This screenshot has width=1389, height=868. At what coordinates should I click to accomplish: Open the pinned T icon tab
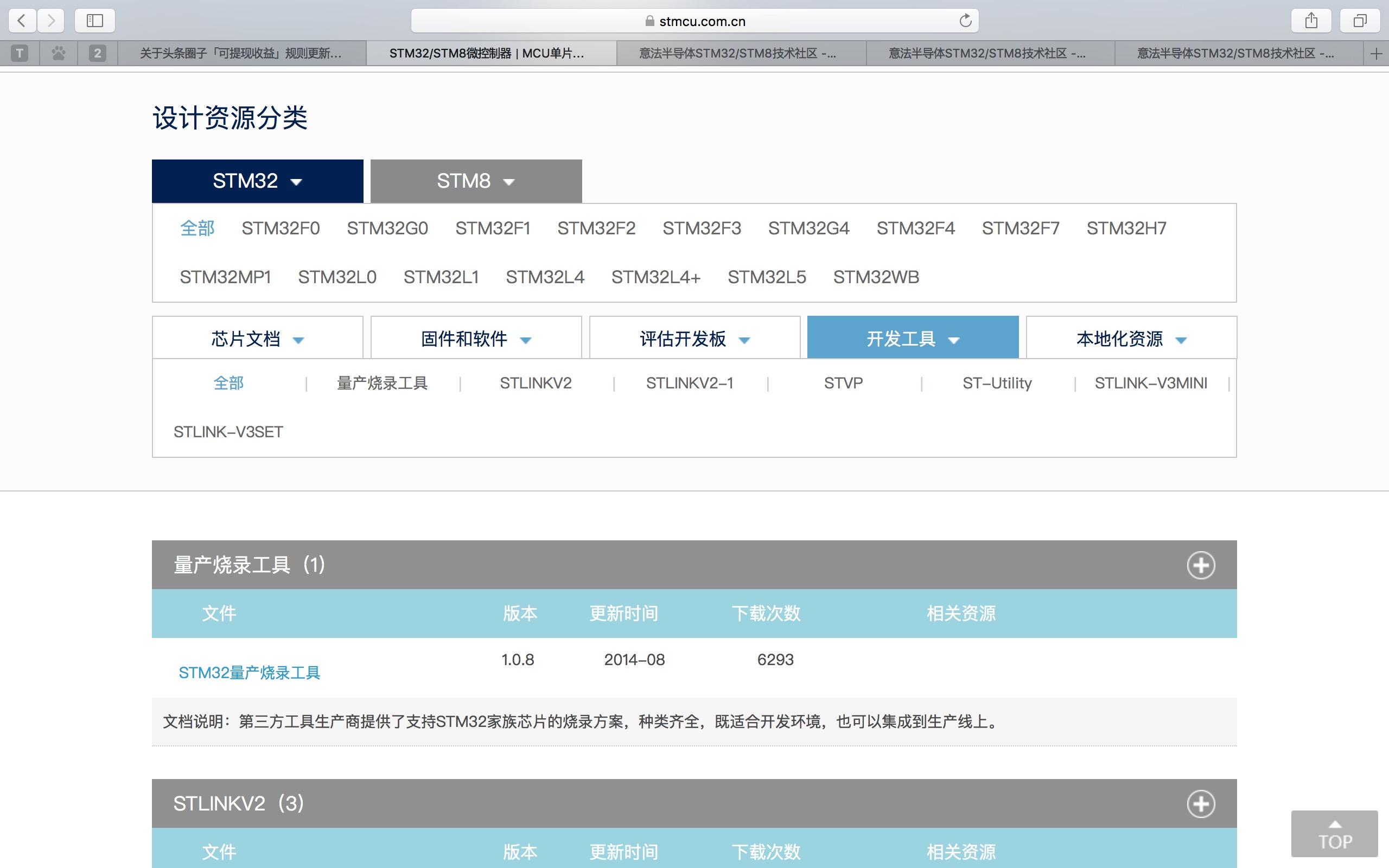click(x=20, y=53)
